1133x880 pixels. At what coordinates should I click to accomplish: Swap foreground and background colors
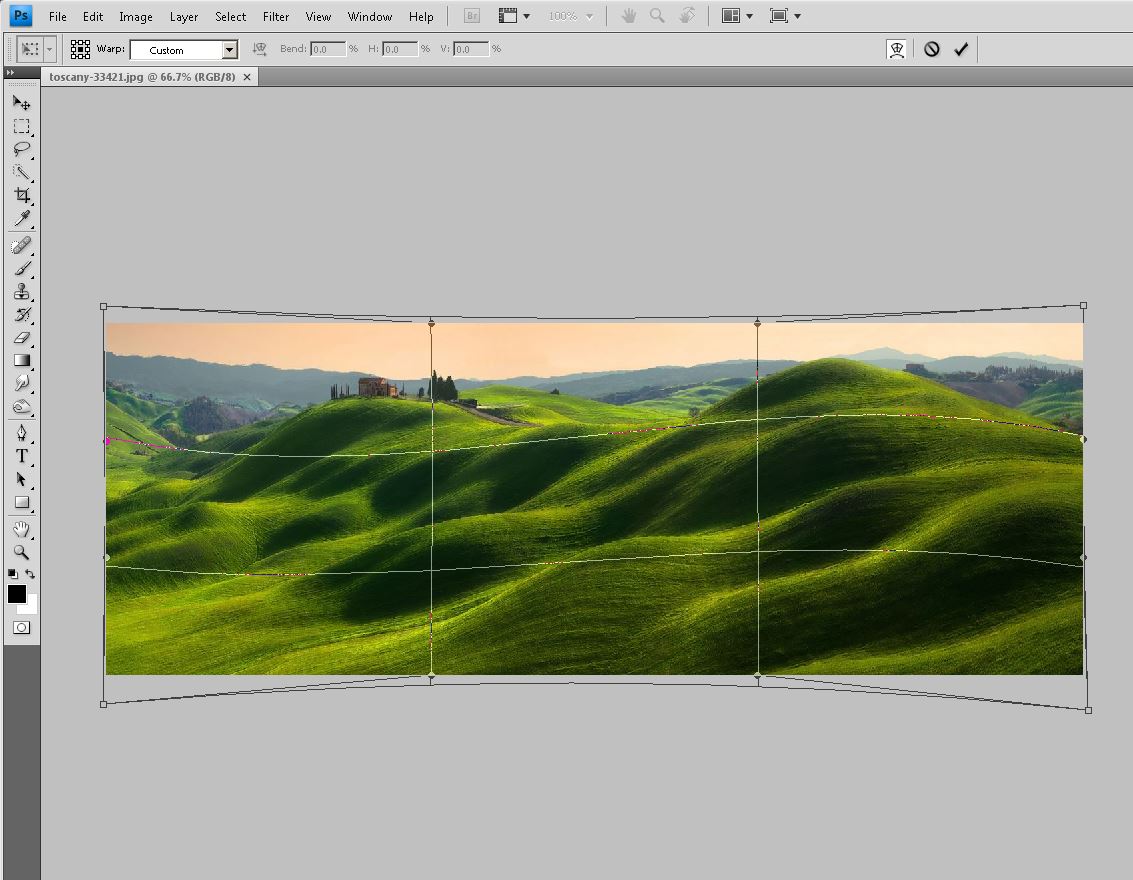[x=31, y=574]
